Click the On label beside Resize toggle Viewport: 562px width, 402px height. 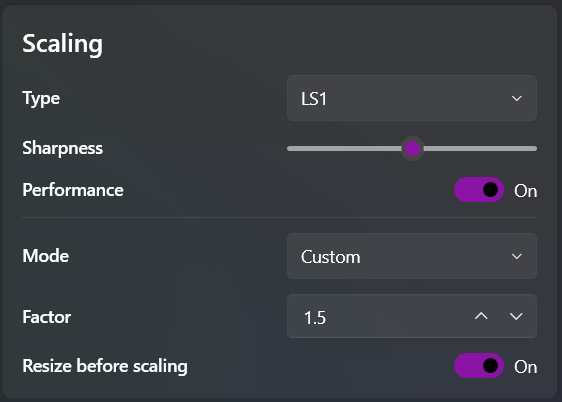[x=525, y=367]
